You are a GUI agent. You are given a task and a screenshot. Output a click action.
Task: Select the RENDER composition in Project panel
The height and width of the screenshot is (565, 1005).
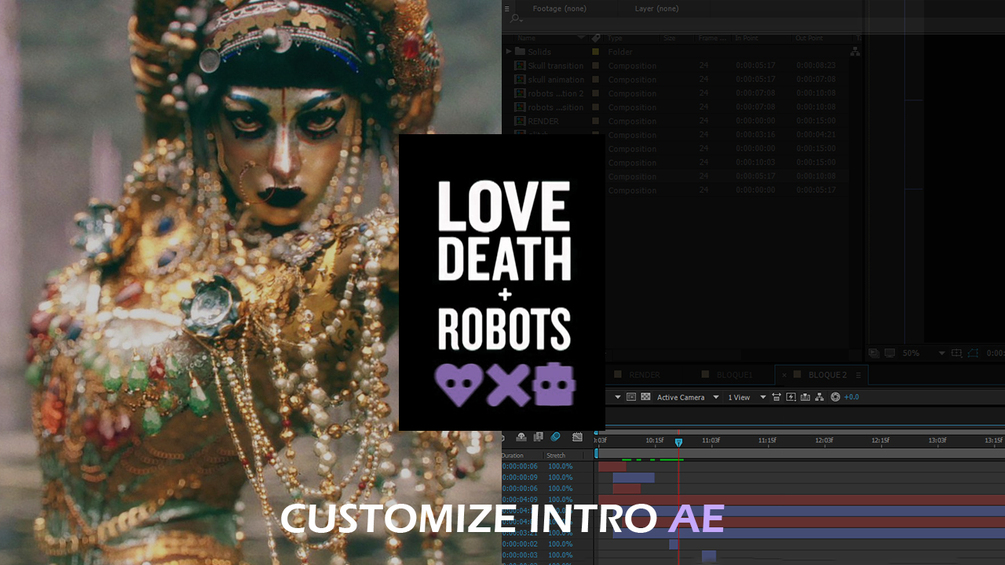pos(543,121)
